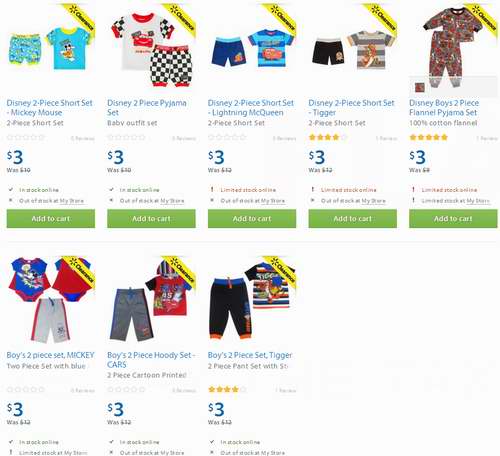Click the star rating of Tigger short set
500x456 pixels.
(328, 137)
